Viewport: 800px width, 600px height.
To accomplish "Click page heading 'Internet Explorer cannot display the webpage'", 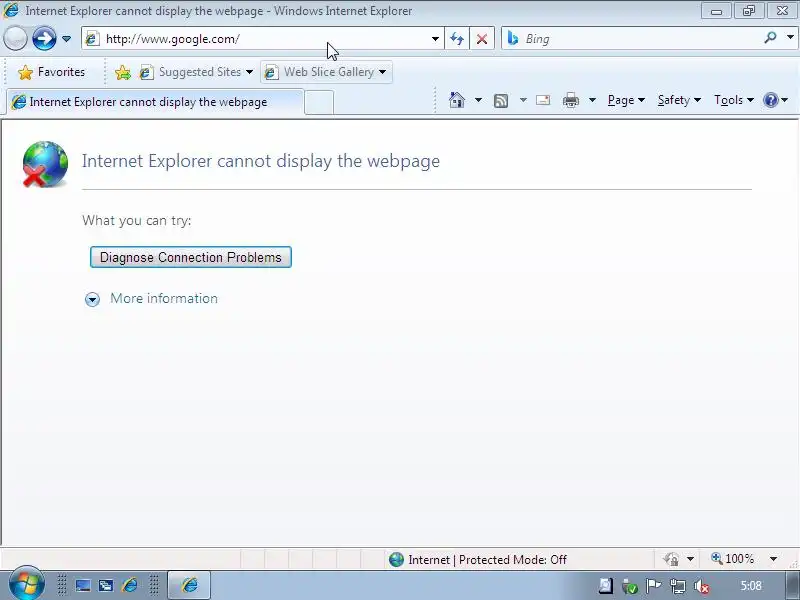I will 261,161.
